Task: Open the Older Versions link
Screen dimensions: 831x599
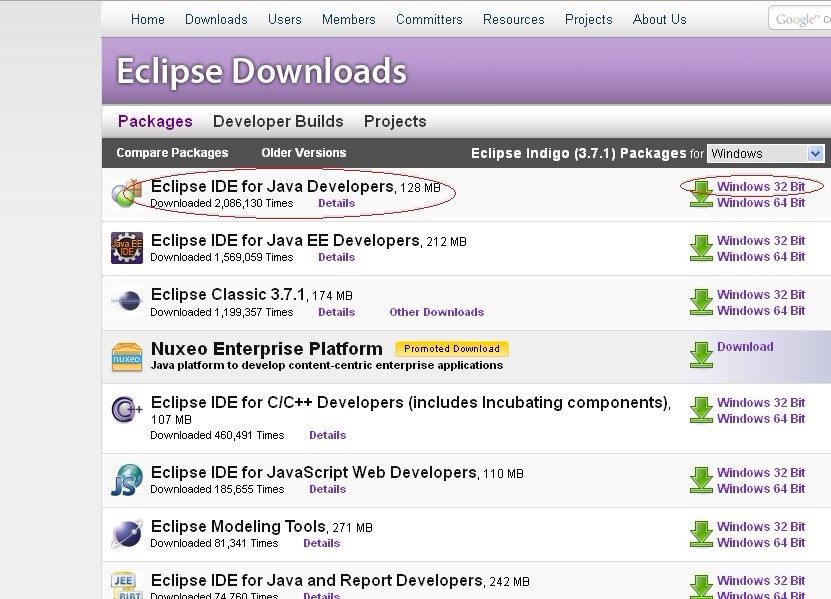Action: (x=304, y=153)
